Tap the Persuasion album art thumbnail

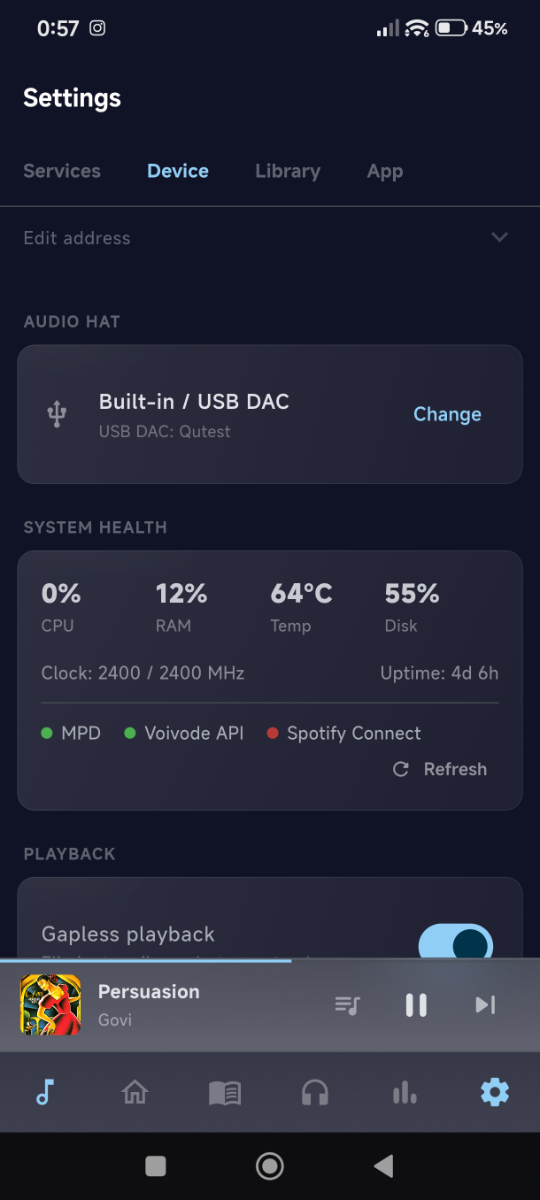[x=50, y=1005]
